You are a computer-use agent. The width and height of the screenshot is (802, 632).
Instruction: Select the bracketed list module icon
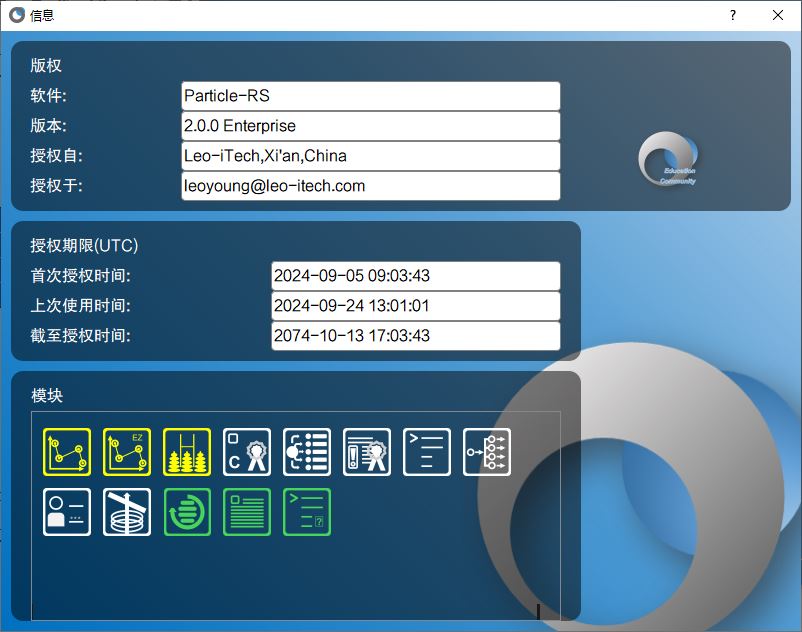tap(307, 452)
